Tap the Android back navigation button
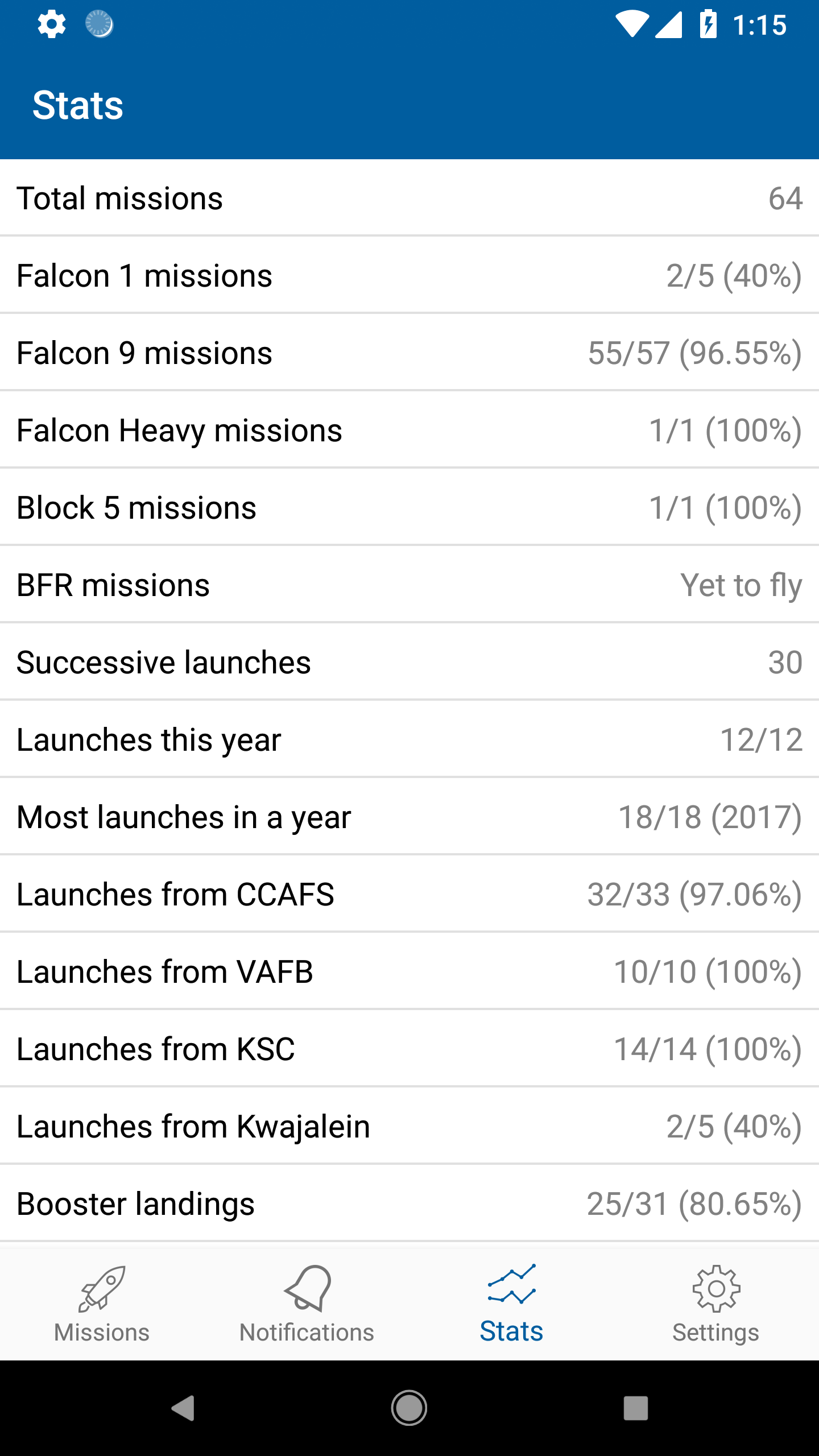 pyautogui.click(x=183, y=1408)
